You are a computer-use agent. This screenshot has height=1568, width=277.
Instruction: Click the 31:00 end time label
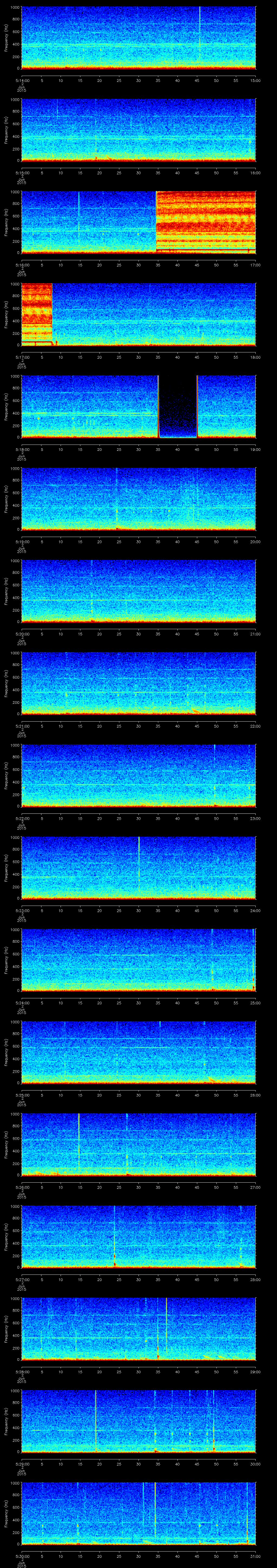coord(255,1556)
